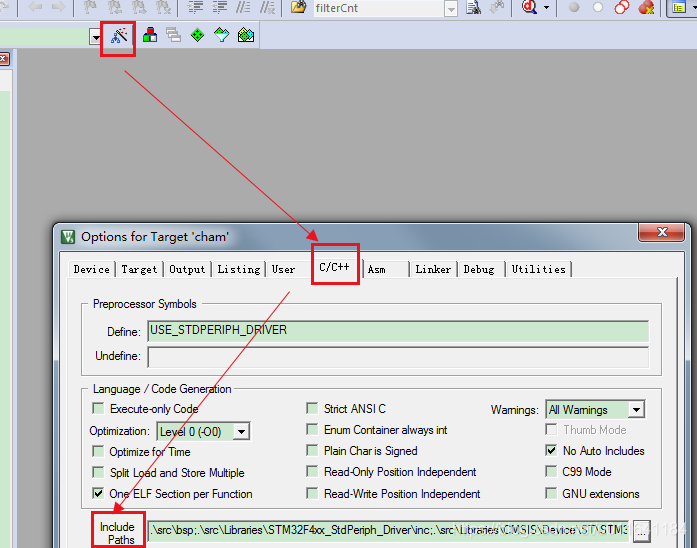The image size is (697, 548).
Task: Click the third bookmark flag icon
Action: tap(139, 7)
